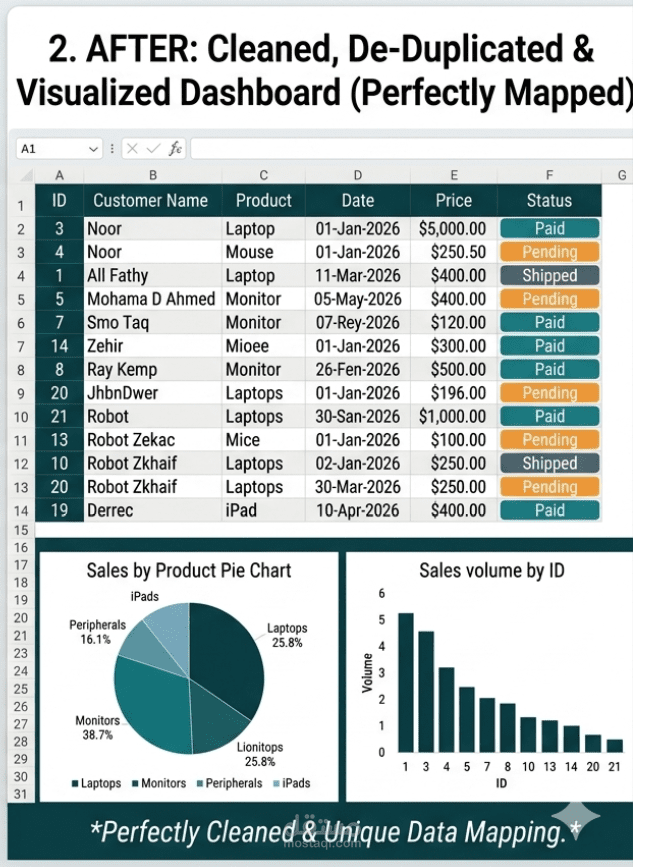
Task: Click the Customer Name header cell
Action: (x=153, y=200)
